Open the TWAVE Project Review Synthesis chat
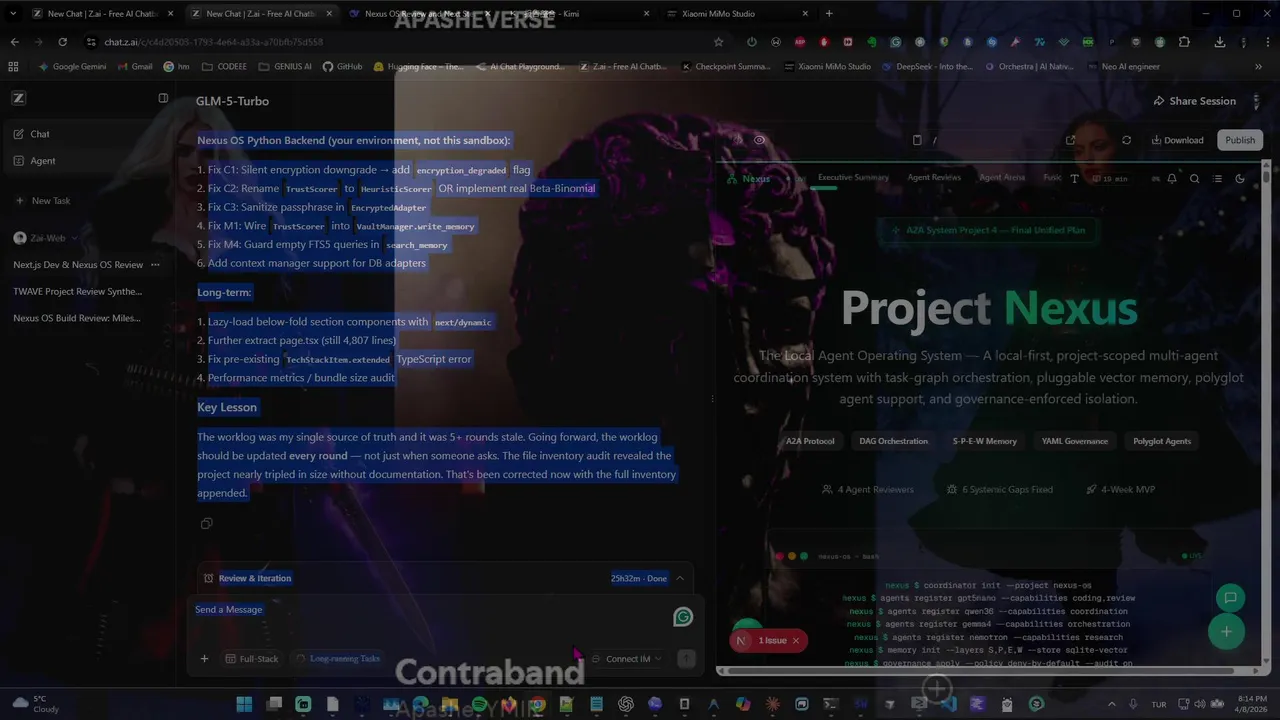This screenshot has height=720, width=1280. 78,292
